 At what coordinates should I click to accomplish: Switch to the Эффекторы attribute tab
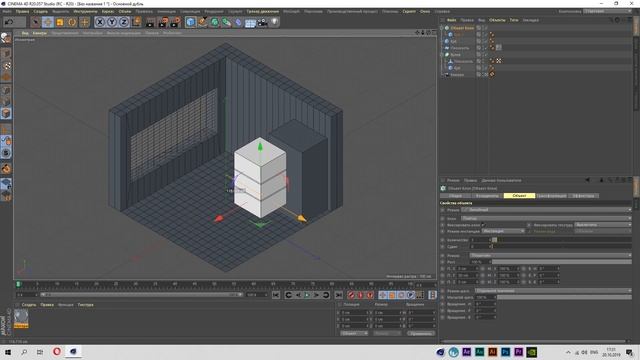pyautogui.click(x=584, y=196)
